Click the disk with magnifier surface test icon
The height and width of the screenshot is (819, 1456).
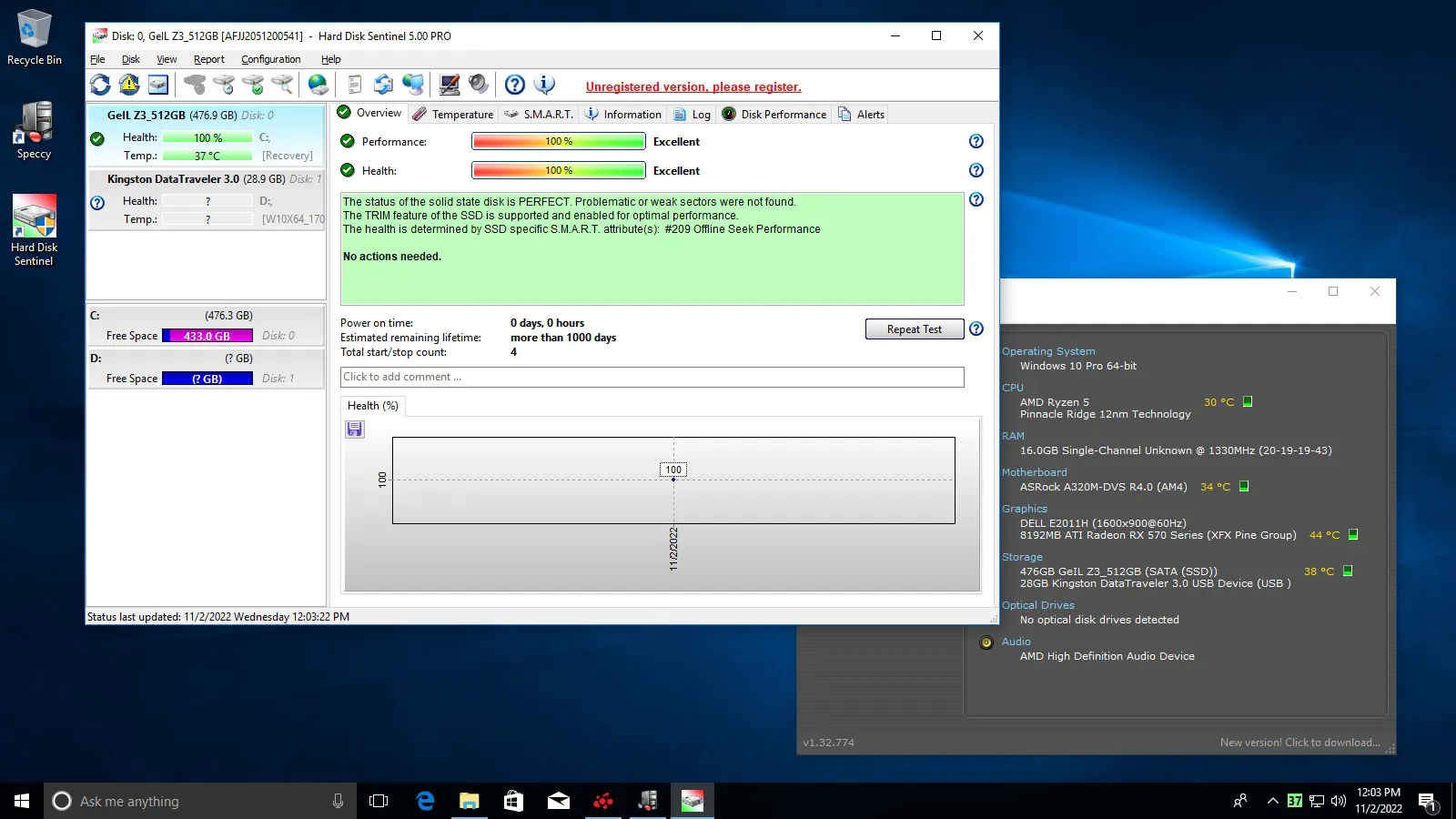(282, 85)
